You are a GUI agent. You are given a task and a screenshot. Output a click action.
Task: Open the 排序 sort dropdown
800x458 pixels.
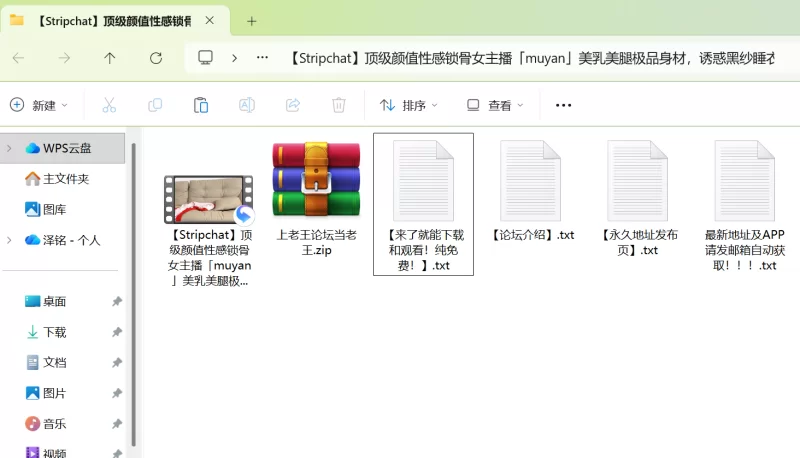(x=409, y=105)
